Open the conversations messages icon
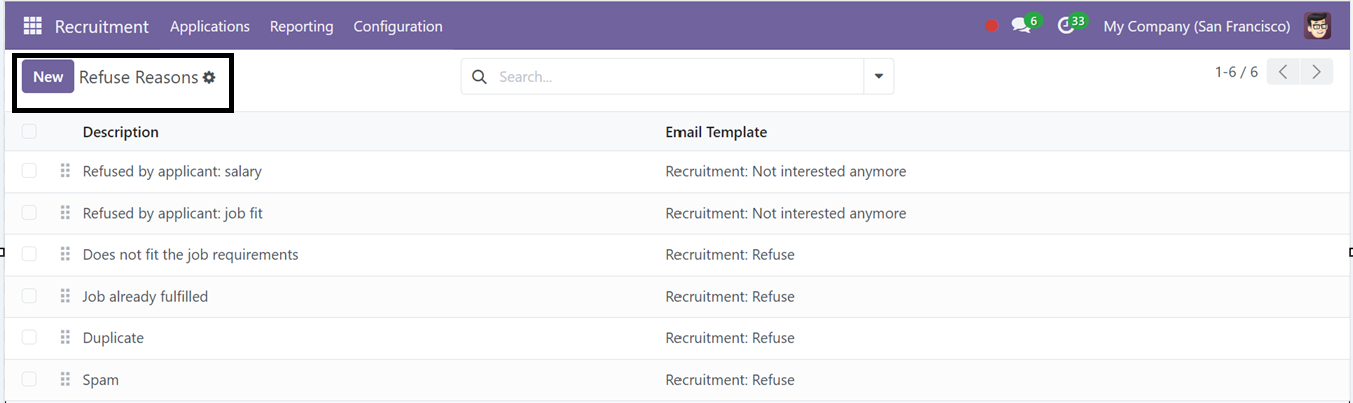 tap(1020, 26)
